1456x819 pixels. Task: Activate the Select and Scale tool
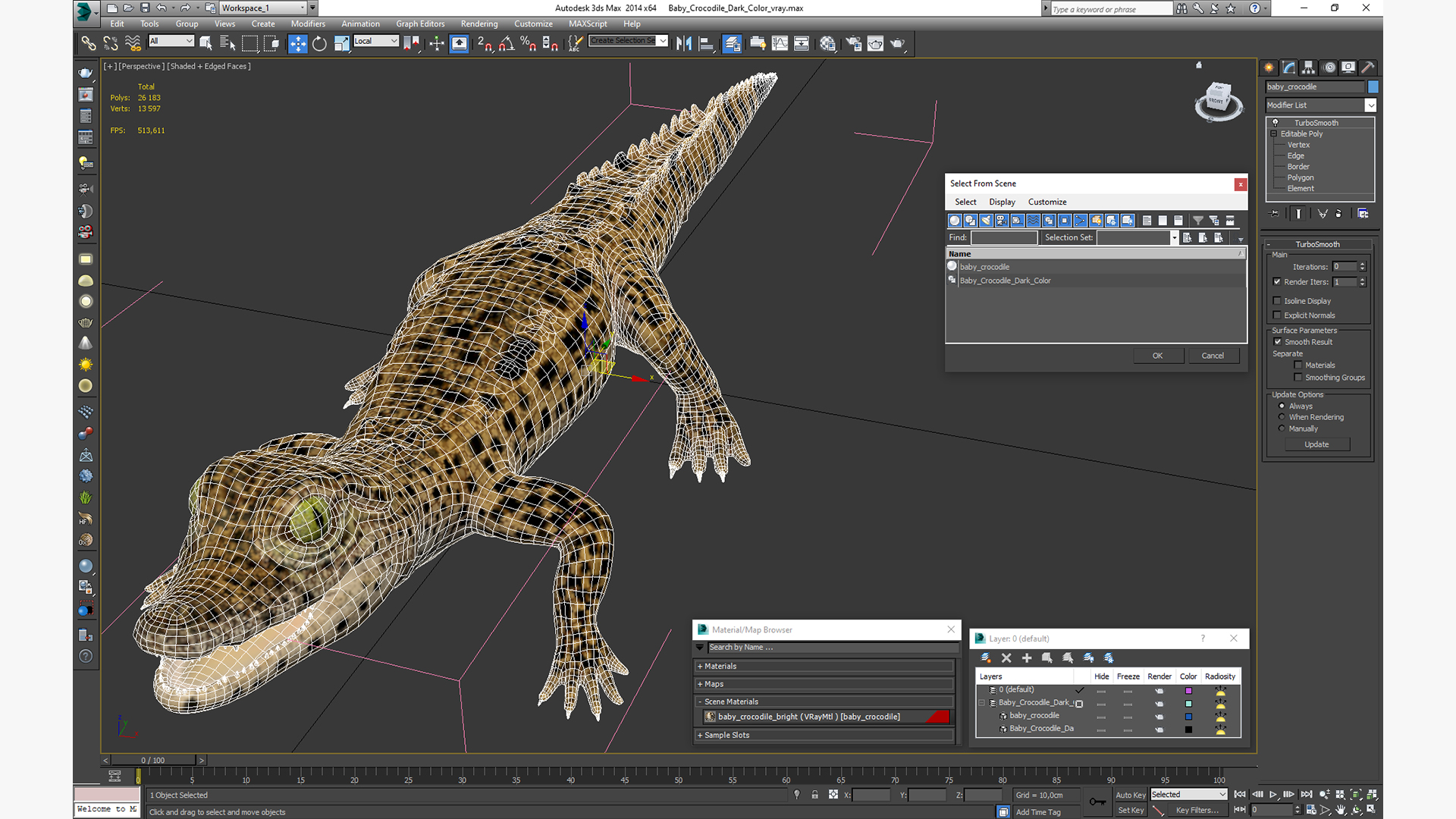342,44
